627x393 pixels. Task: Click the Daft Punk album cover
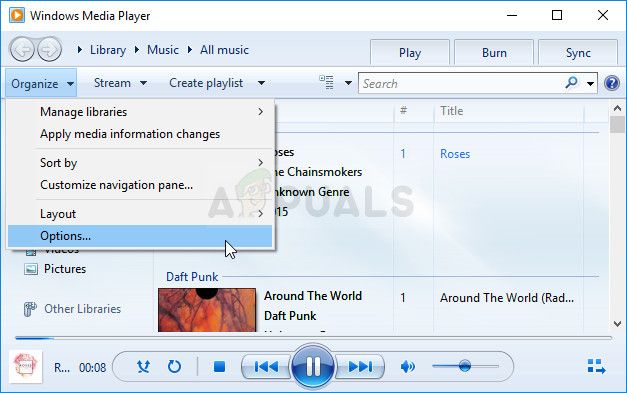point(207,310)
